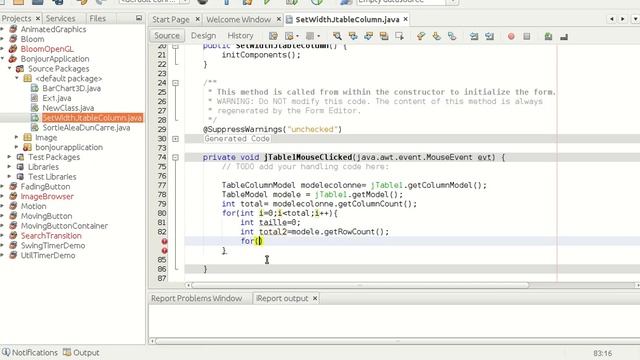The image size is (640, 360).
Task: Collapse the BonjourApplication project node
Action: (x=2, y=58)
